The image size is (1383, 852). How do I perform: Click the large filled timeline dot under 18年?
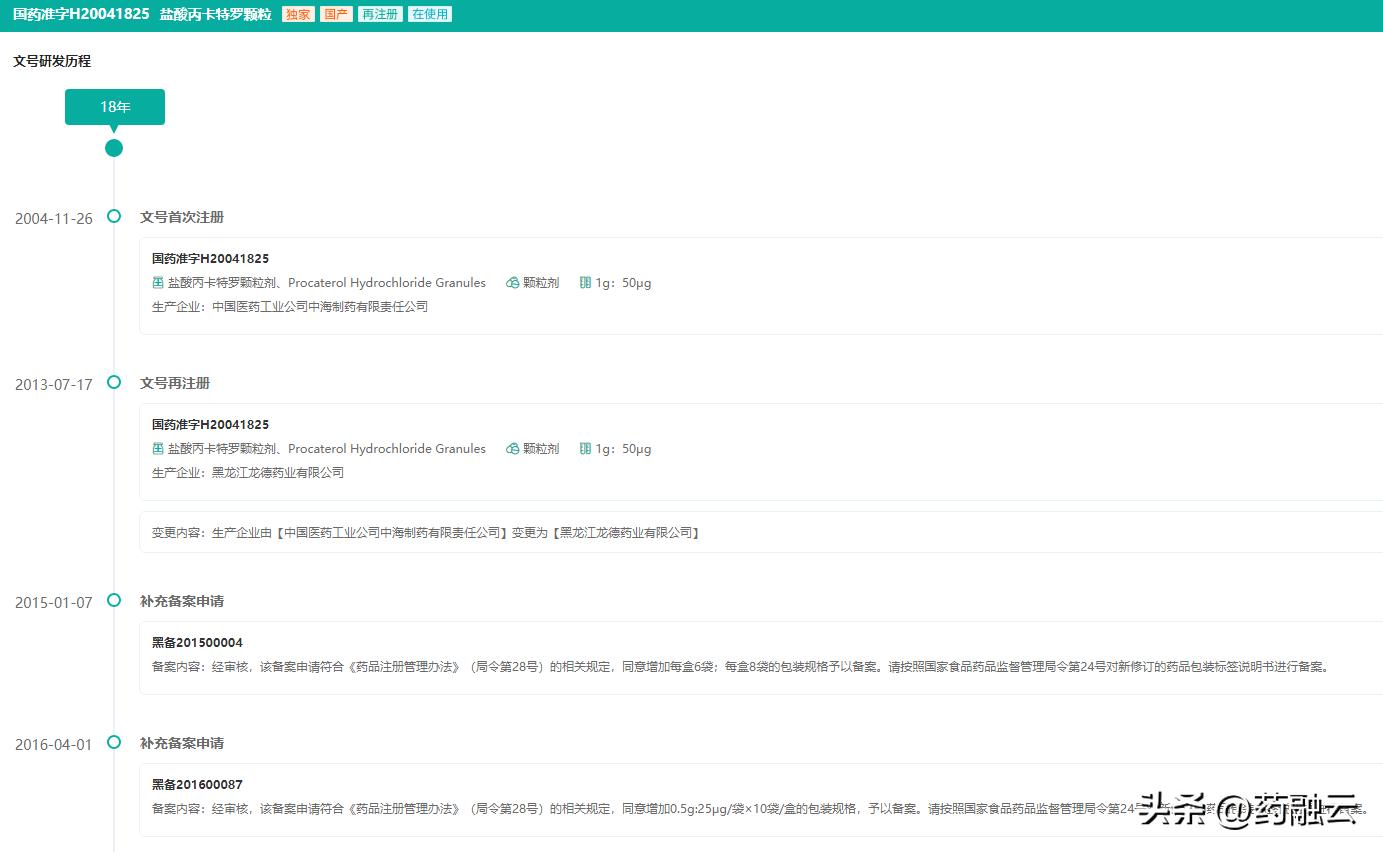[114, 148]
